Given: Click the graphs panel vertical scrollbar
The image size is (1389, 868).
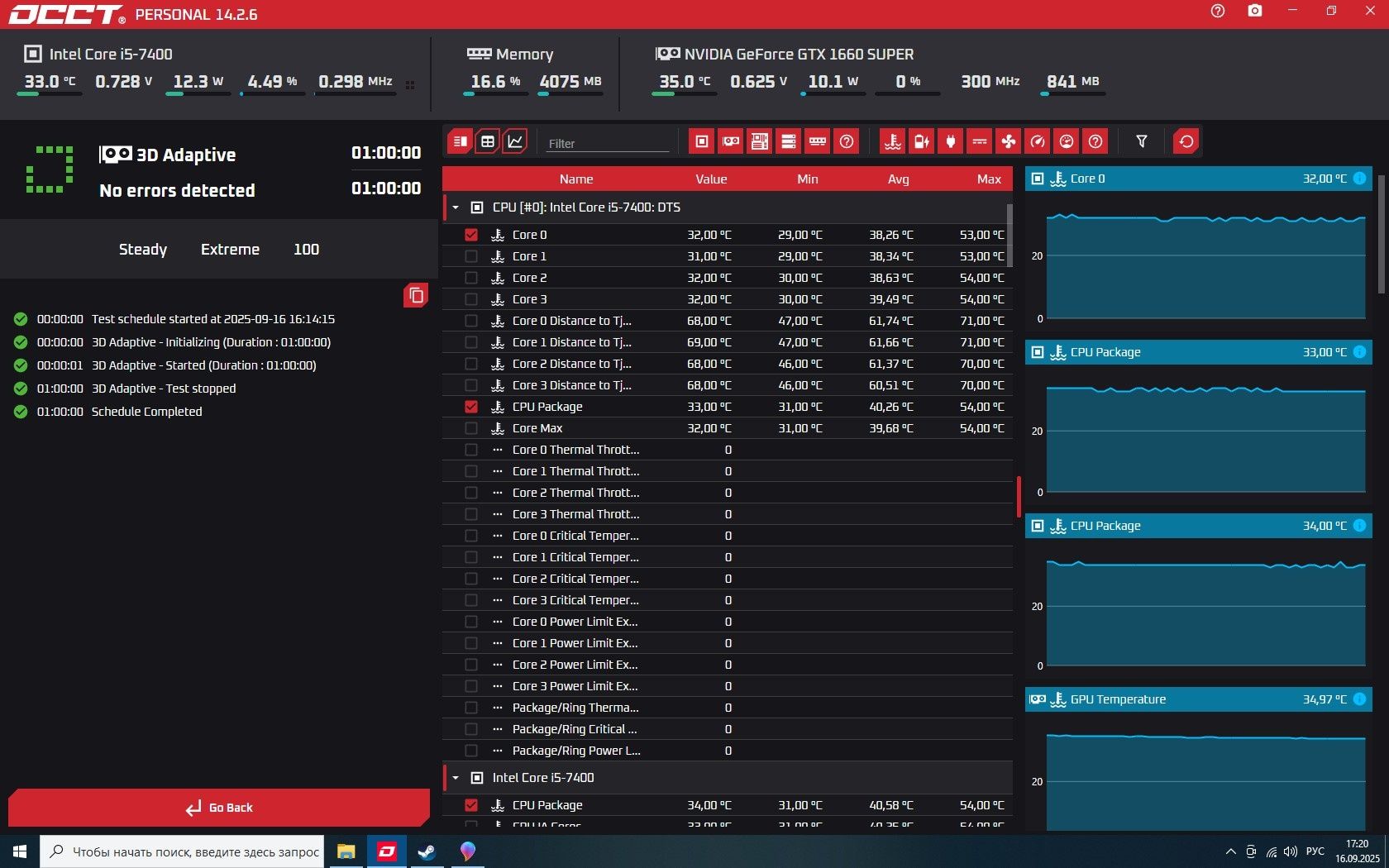Looking at the screenshot, I should pos(1381,234).
